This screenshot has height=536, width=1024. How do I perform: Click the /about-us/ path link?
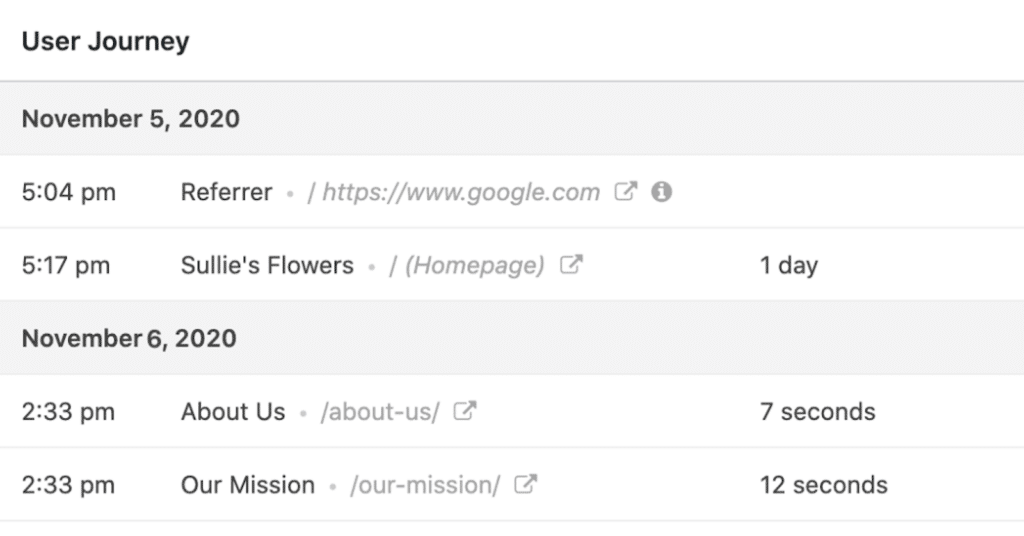point(379,412)
